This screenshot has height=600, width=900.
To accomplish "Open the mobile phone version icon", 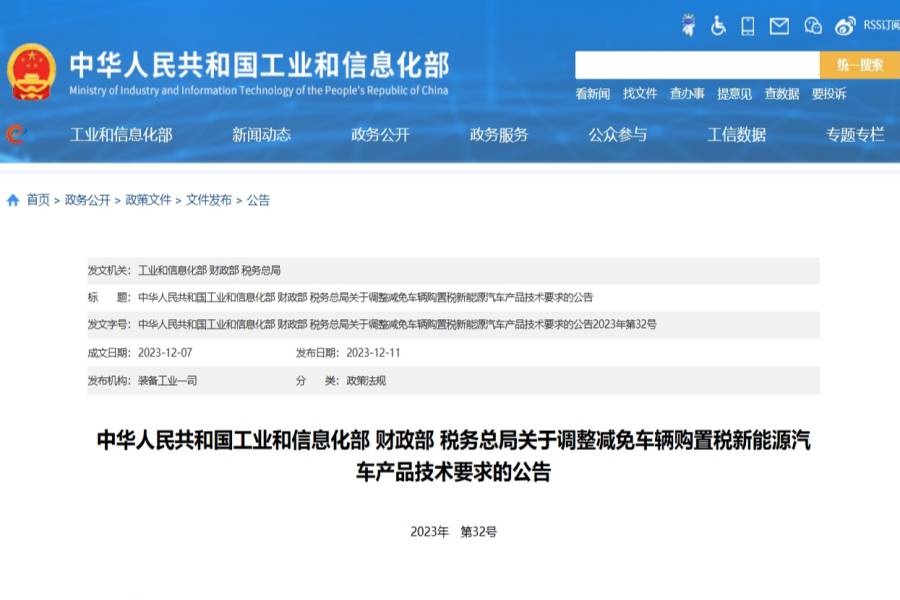I will pyautogui.click(x=747, y=26).
